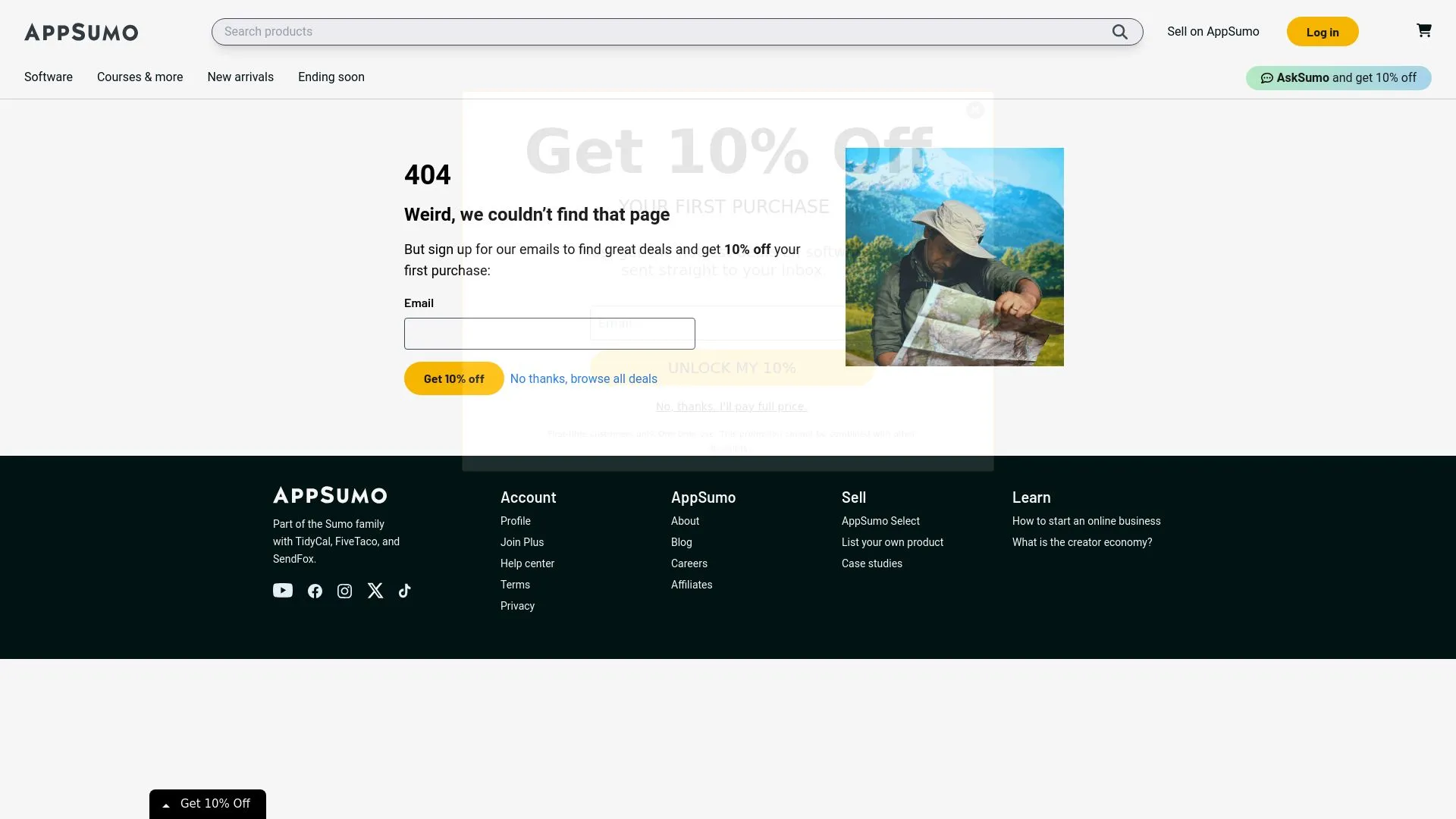Click the AppSumo logo

click(80, 32)
